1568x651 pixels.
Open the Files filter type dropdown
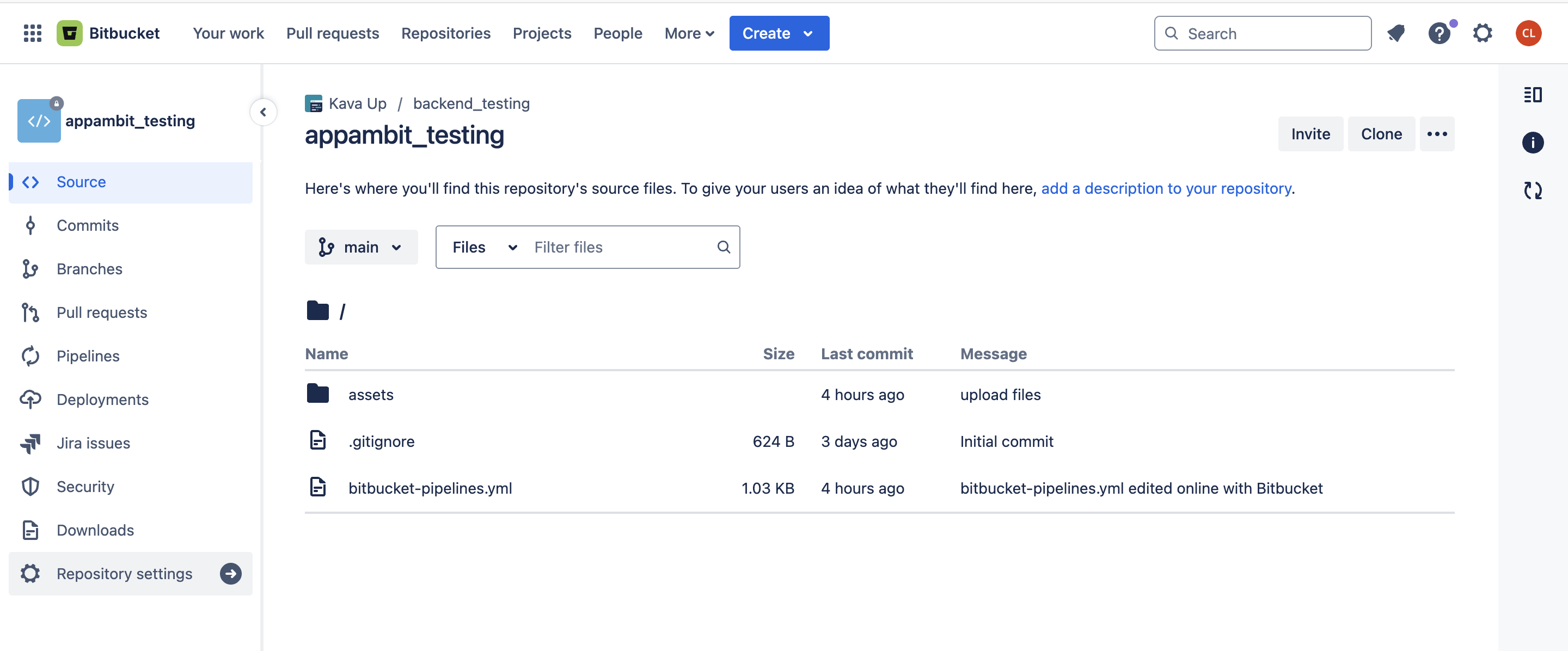click(484, 247)
